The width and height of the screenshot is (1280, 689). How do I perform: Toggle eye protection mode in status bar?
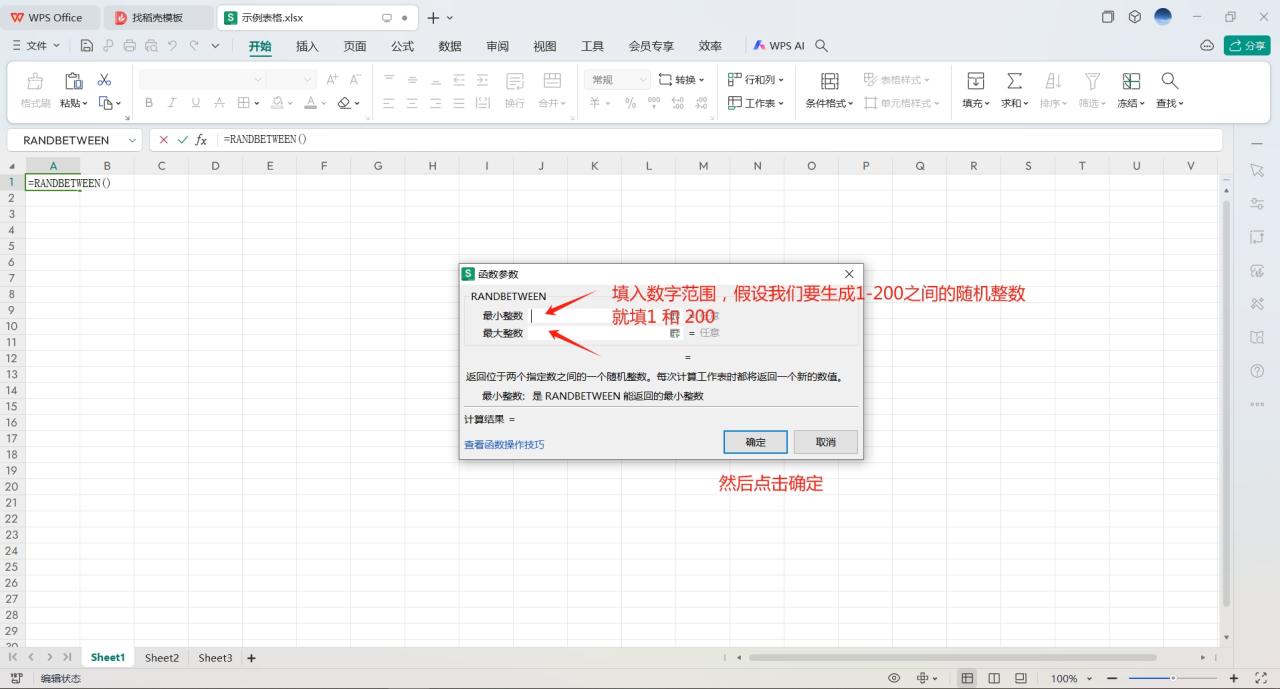point(894,678)
